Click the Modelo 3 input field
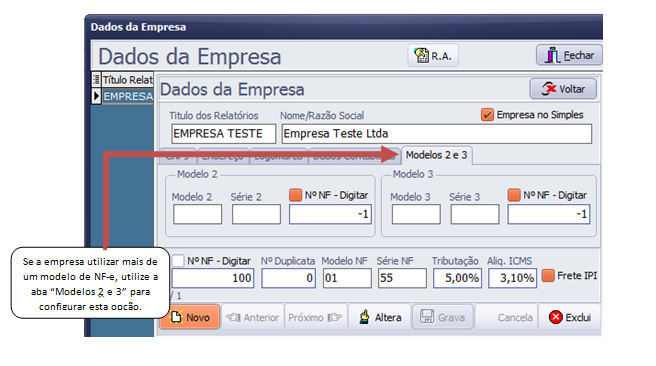 416,214
